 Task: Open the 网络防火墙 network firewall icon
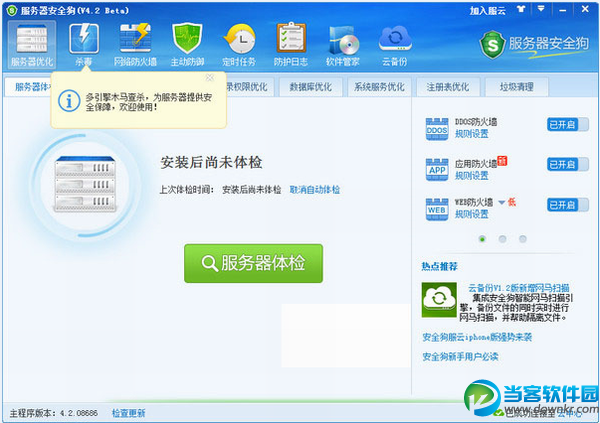(x=135, y=45)
